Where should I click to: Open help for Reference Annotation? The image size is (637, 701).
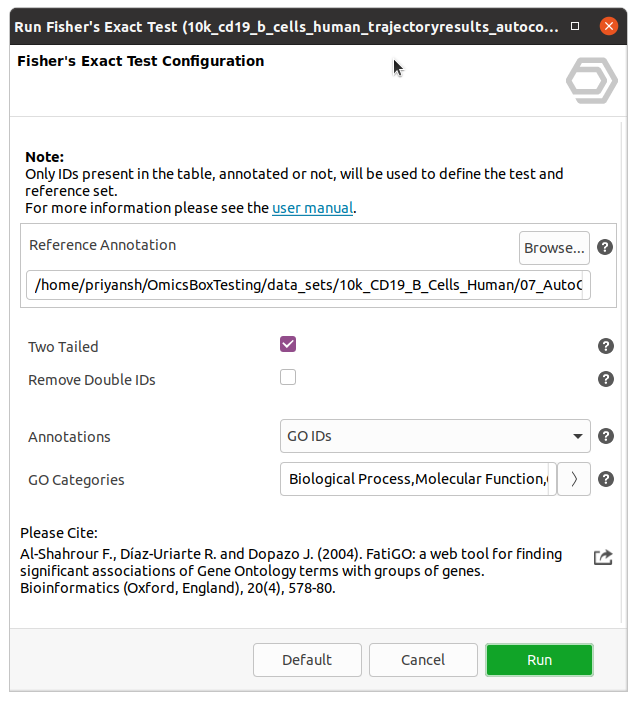[x=605, y=247]
